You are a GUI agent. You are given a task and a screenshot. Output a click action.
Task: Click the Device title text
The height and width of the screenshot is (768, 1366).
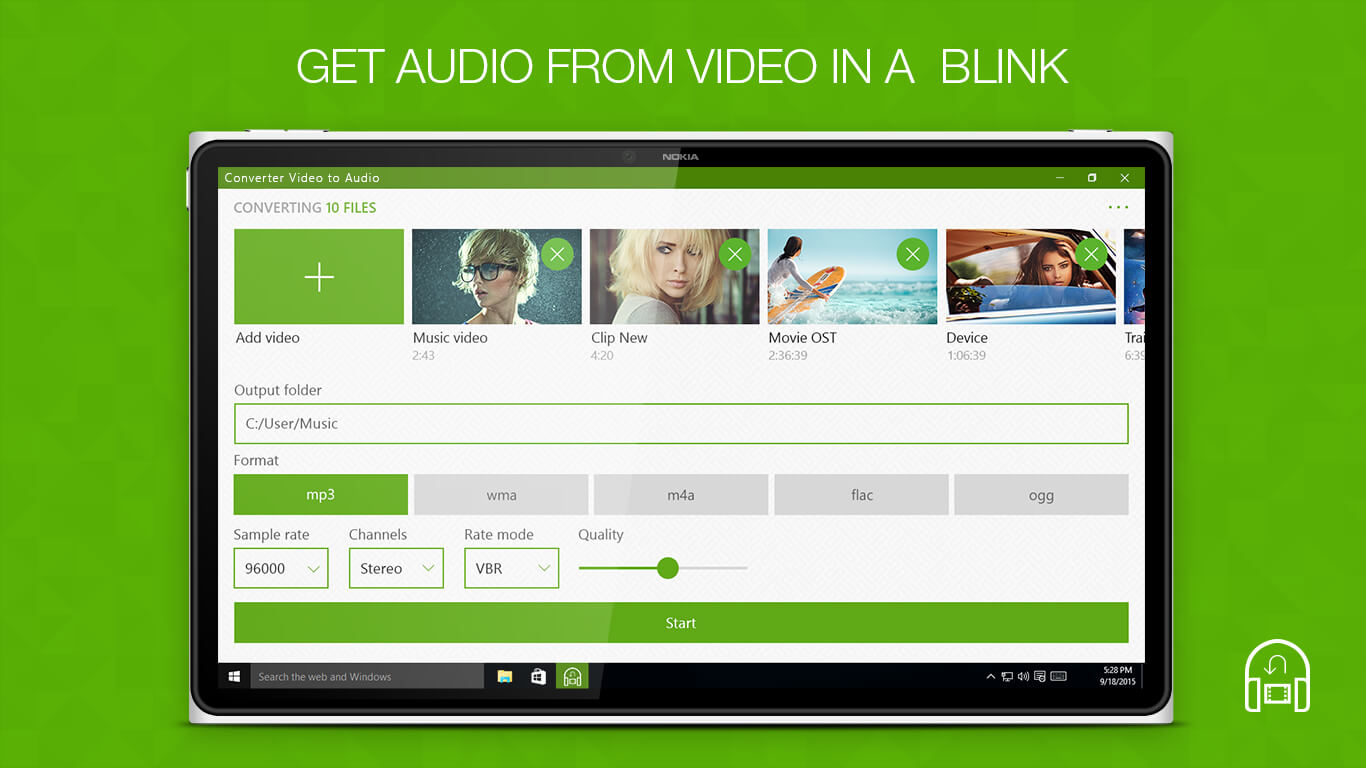[967, 338]
